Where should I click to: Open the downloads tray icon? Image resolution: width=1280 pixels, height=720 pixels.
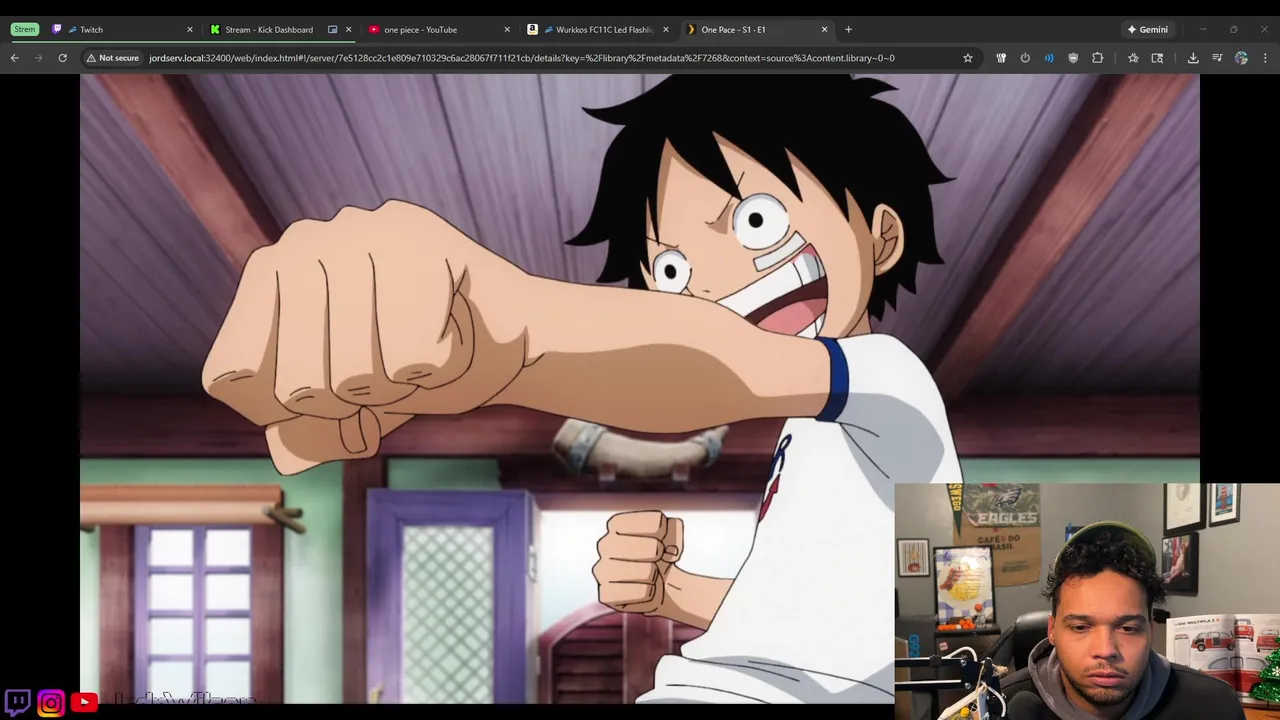point(1193,58)
